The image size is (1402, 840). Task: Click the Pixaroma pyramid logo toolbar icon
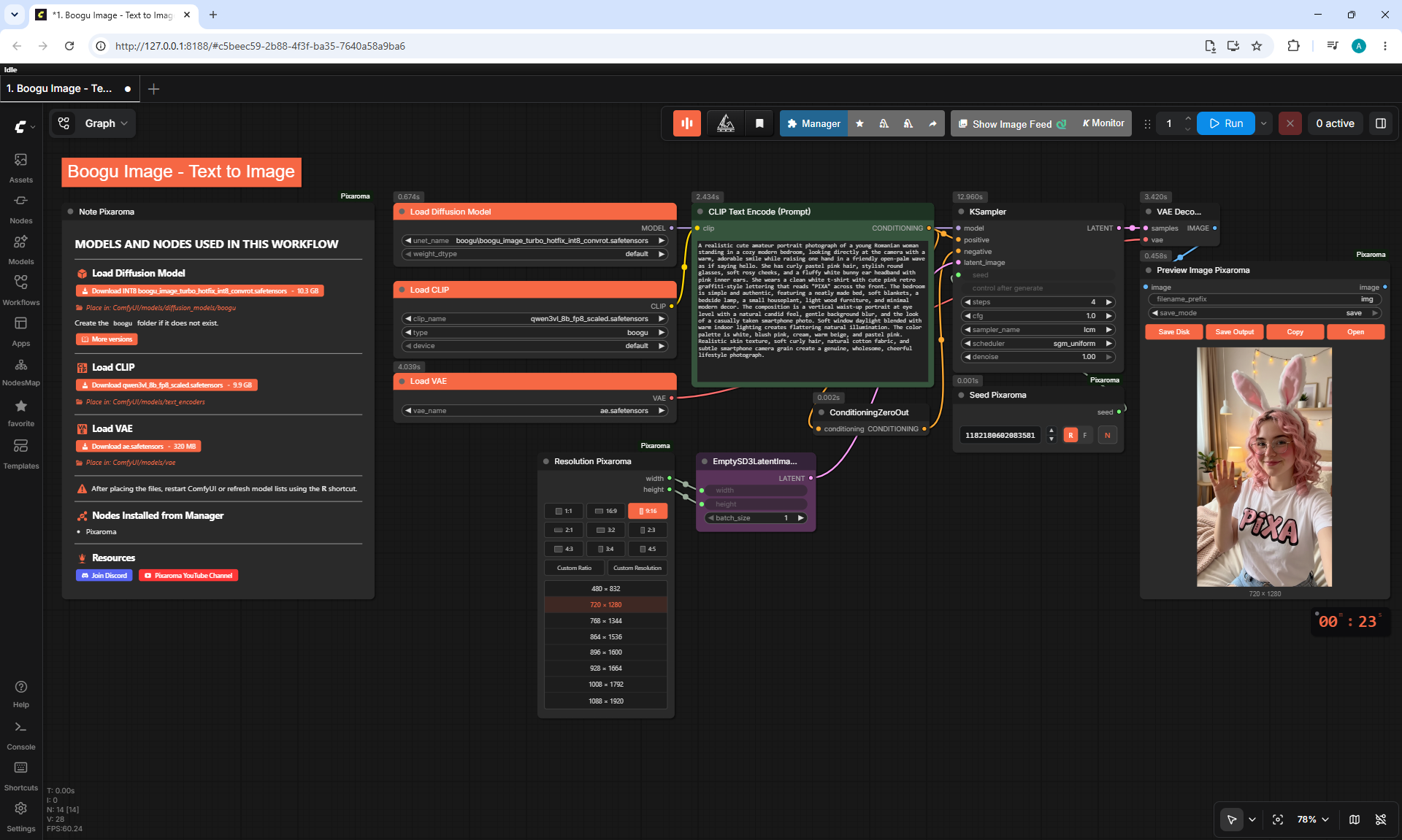[725, 123]
